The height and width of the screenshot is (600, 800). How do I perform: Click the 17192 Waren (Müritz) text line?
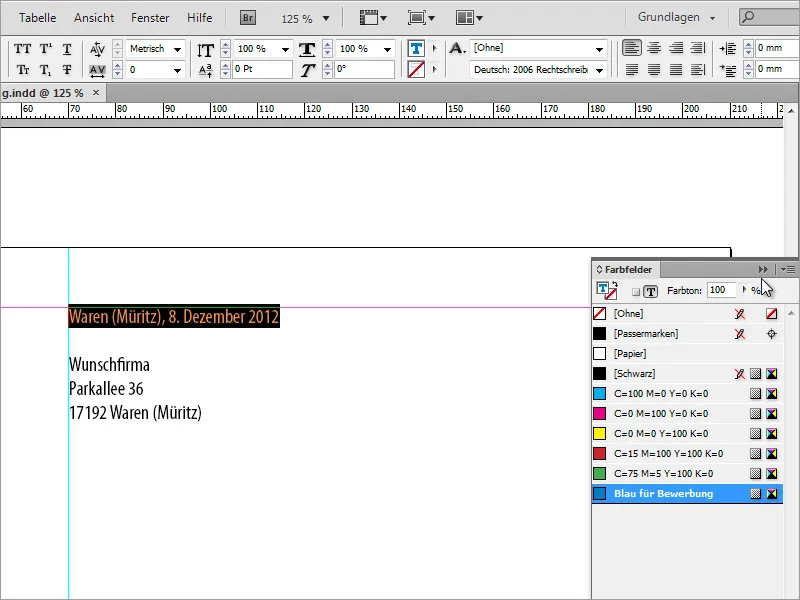[135, 413]
